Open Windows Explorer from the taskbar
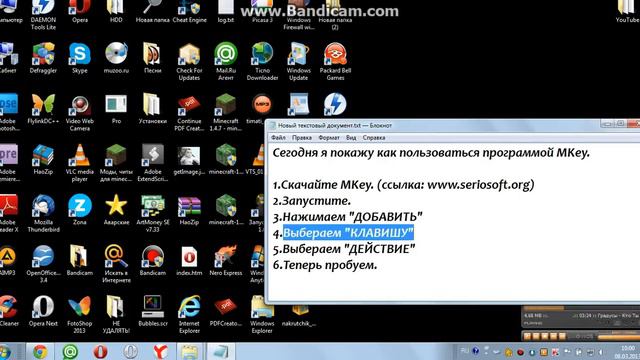 click(189, 351)
